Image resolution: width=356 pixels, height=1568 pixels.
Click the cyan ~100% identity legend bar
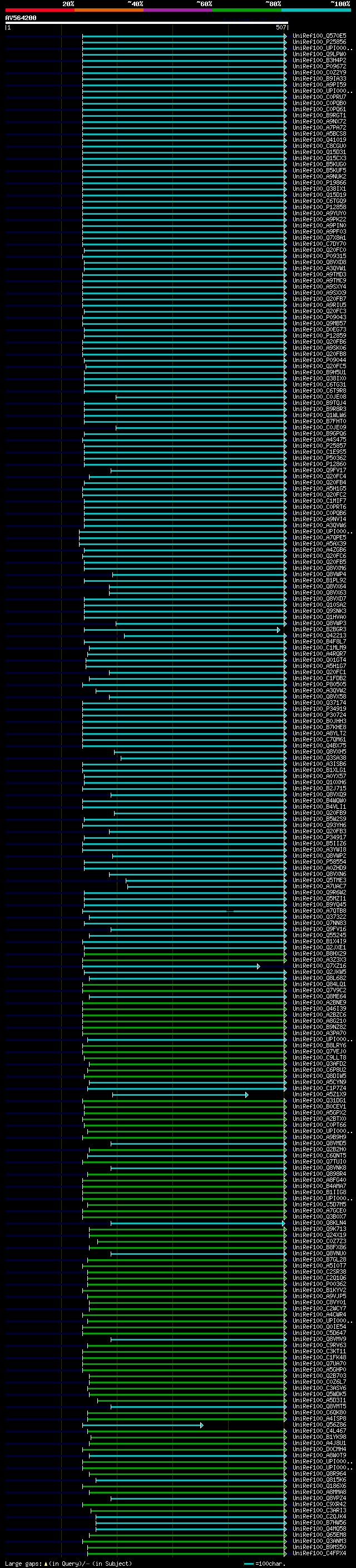[x=316, y=10]
